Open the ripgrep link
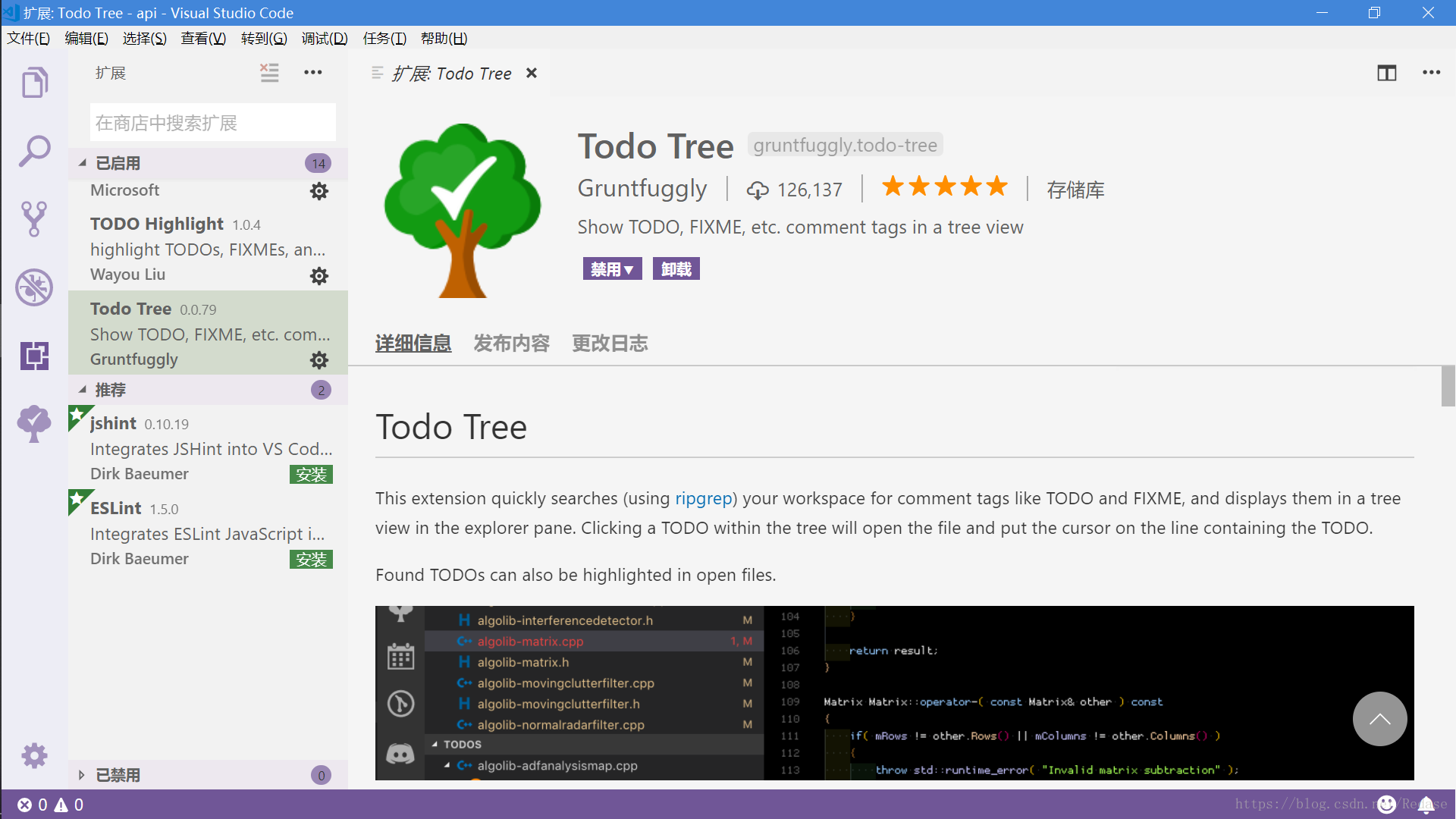 click(704, 498)
